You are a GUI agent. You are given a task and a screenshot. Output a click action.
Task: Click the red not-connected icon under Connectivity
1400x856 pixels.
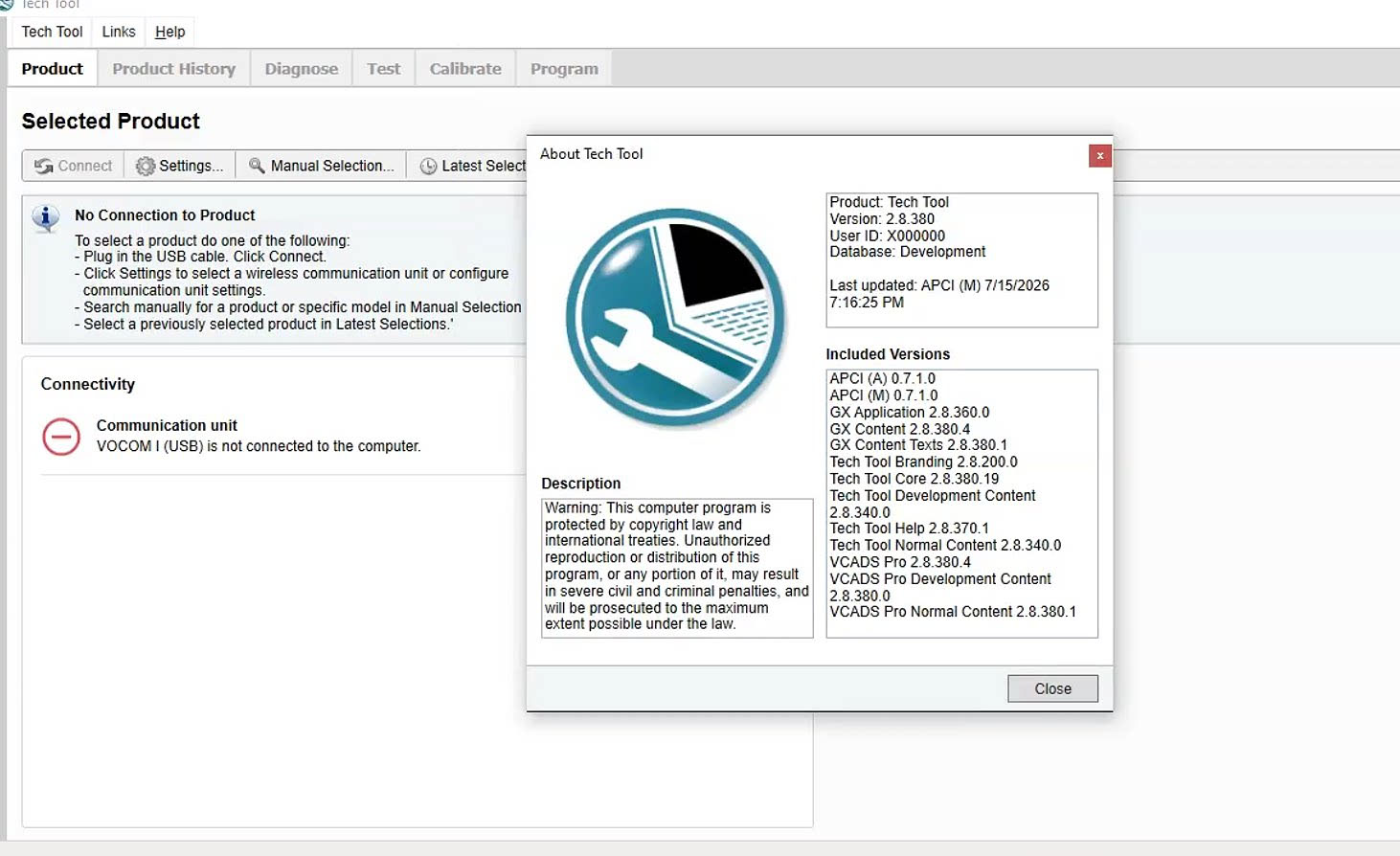point(61,437)
